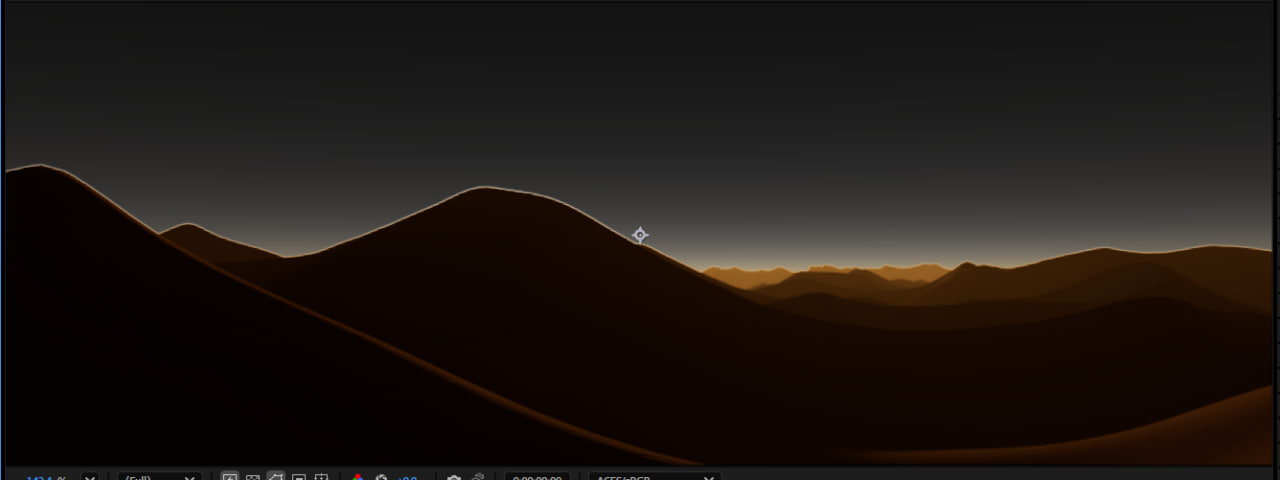This screenshot has height=480, width=1280.
Task: Open the show channel RGB color icon
Action: [x=358, y=477]
